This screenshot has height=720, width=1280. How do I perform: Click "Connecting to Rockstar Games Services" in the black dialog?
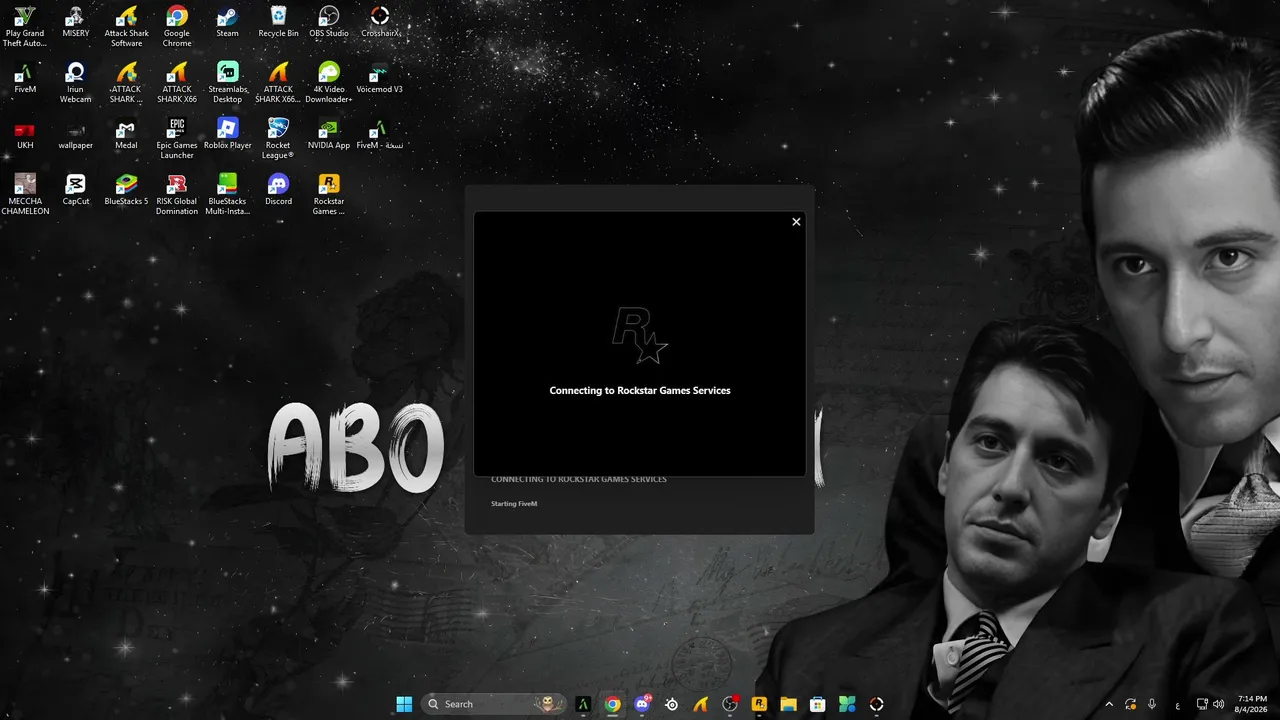pyautogui.click(x=640, y=391)
